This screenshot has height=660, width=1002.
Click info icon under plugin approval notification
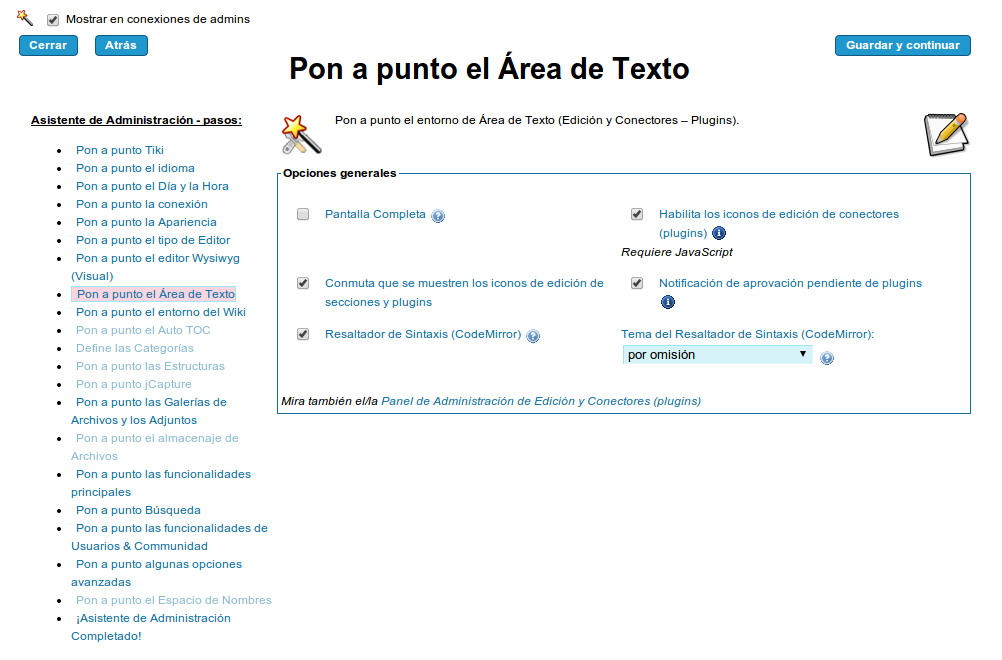coord(668,302)
